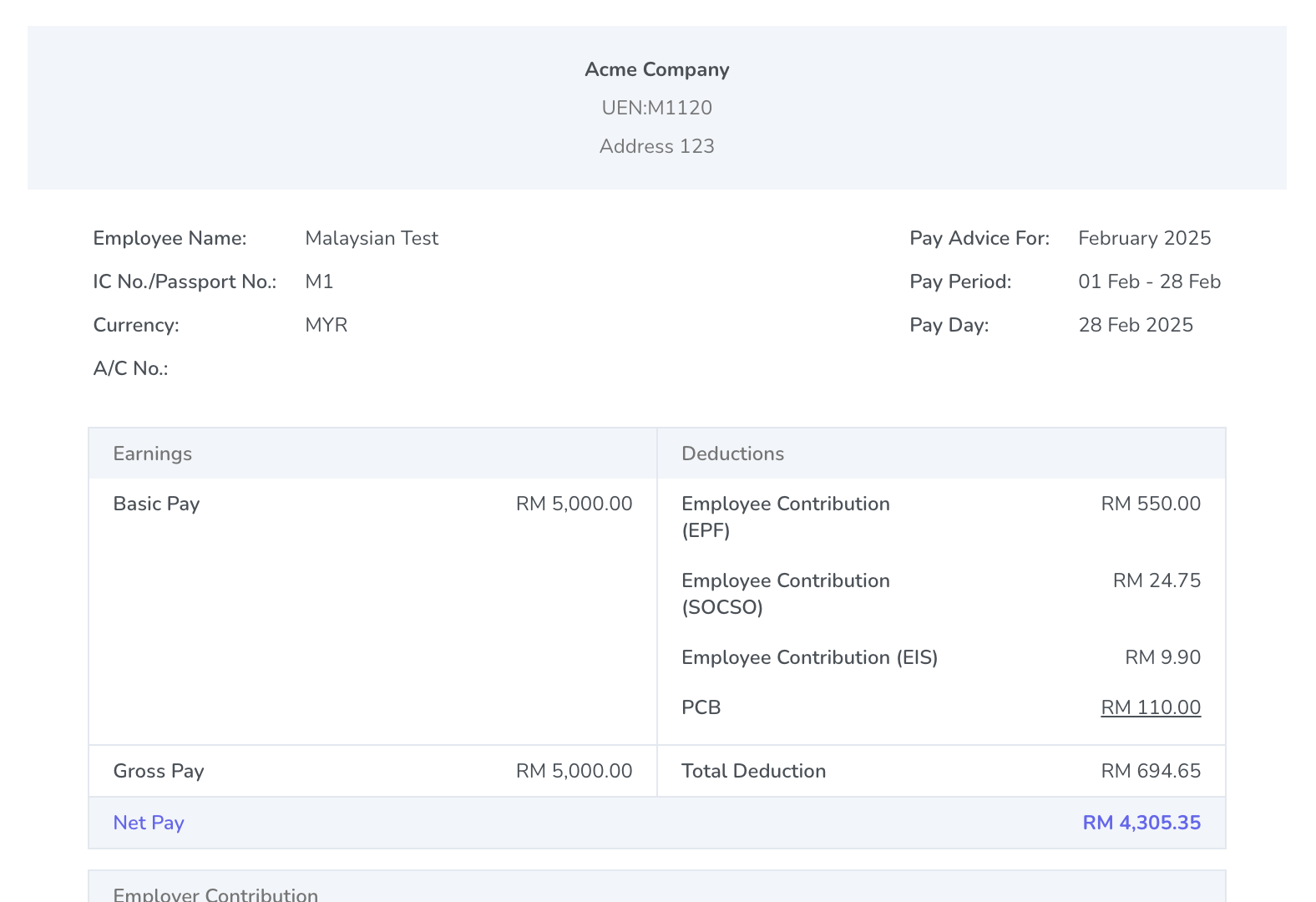Select the UEN:M1120 text
Viewport: 1316px width, 902px height.
(657, 108)
